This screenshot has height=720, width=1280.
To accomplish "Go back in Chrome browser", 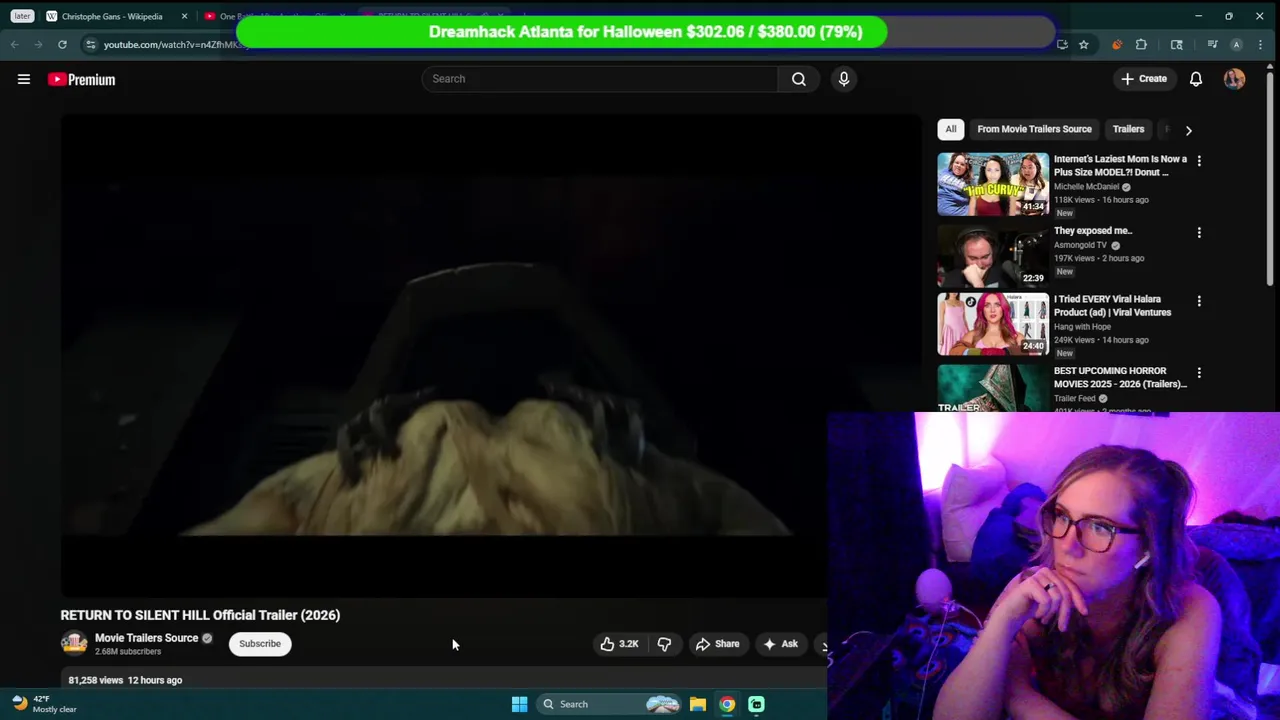I will [x=14, y=44].
